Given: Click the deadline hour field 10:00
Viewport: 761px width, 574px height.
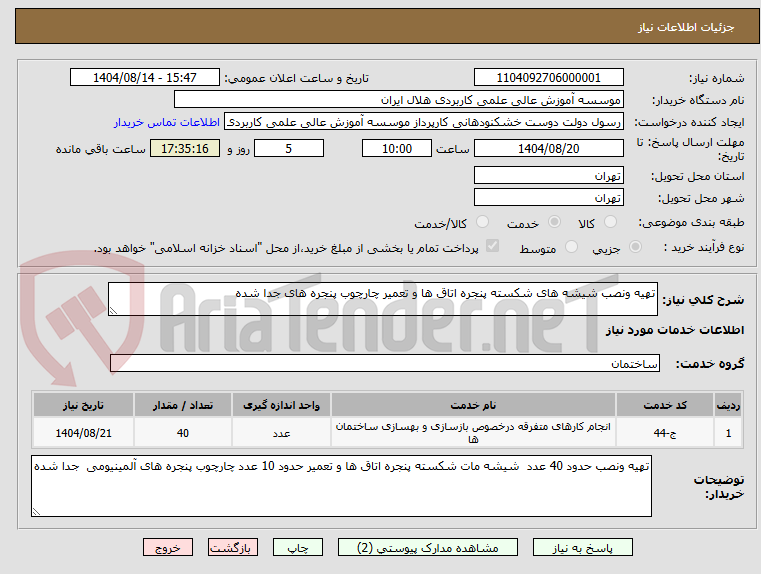Looking at the screenshot, I should tap(397, 148).
